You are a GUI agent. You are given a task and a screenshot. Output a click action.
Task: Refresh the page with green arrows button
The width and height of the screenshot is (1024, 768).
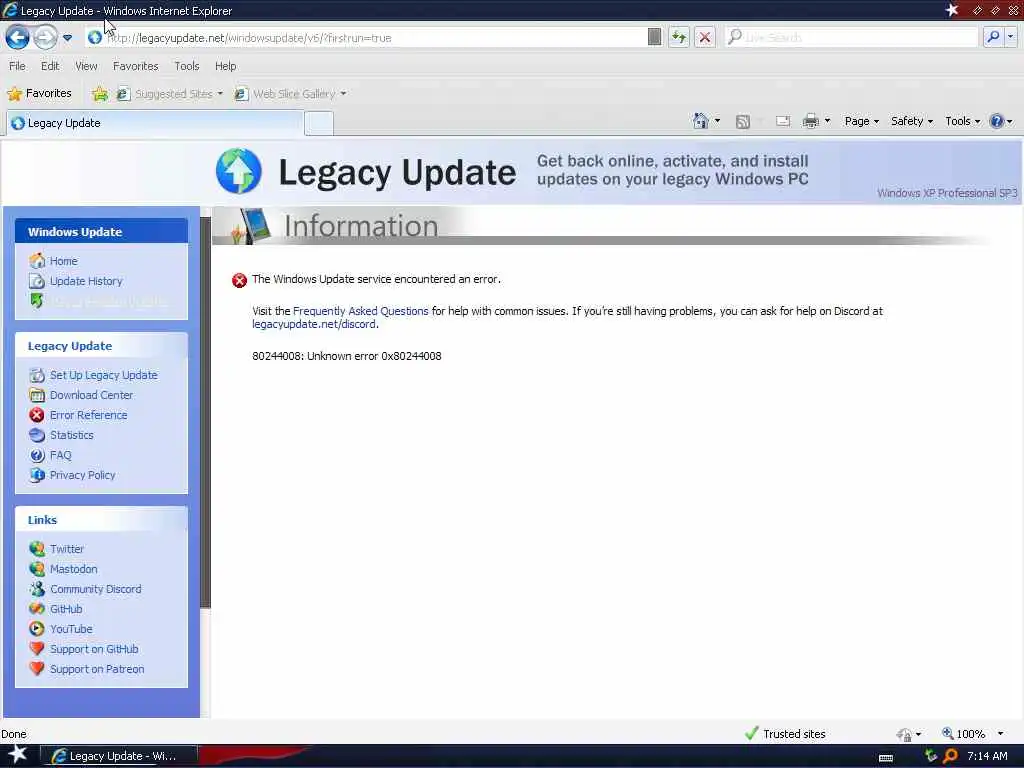pos(679,37)
